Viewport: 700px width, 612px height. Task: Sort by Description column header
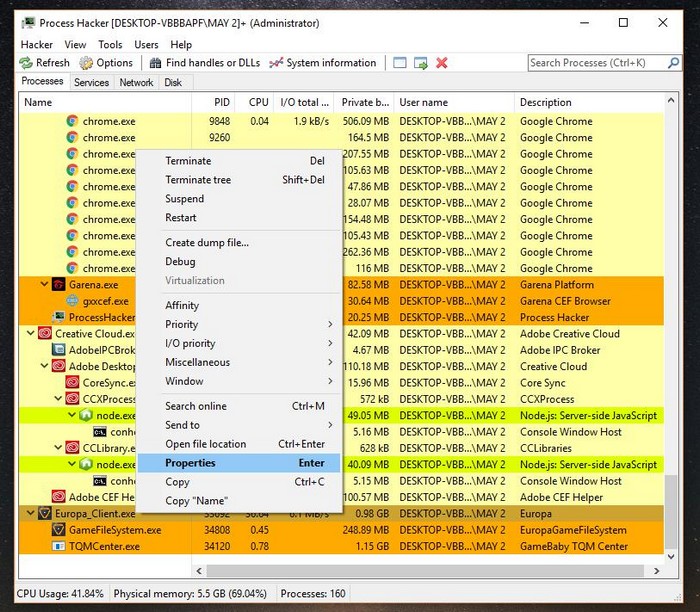tap(589, 102)
